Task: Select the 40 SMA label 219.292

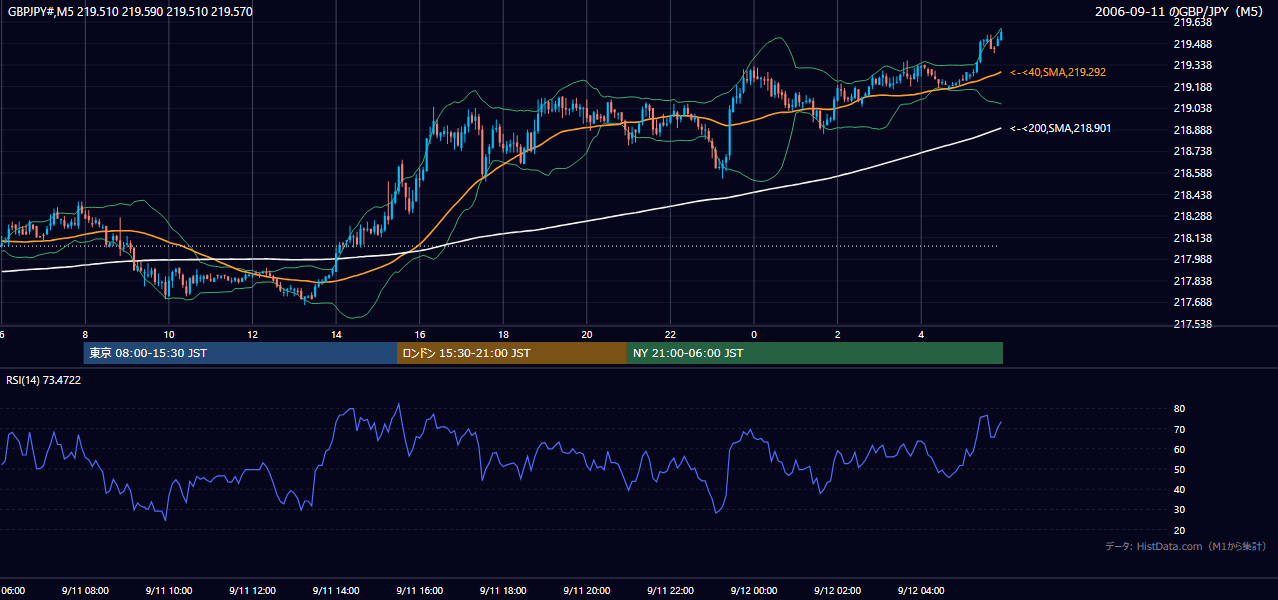Action: coord(1058,73)
